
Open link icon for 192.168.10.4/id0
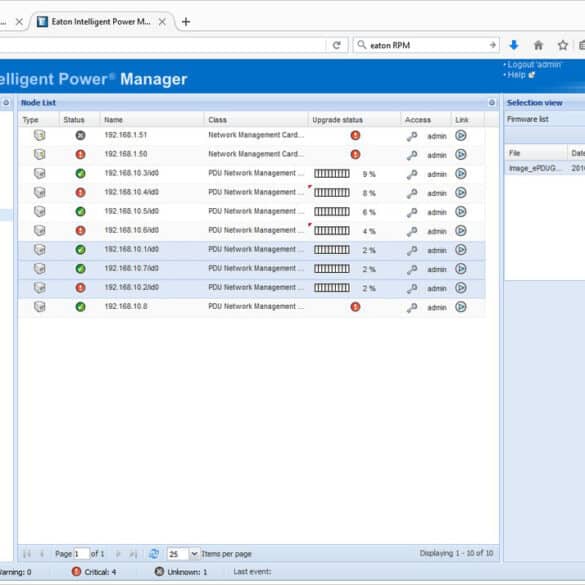click(x=461, y=193)
